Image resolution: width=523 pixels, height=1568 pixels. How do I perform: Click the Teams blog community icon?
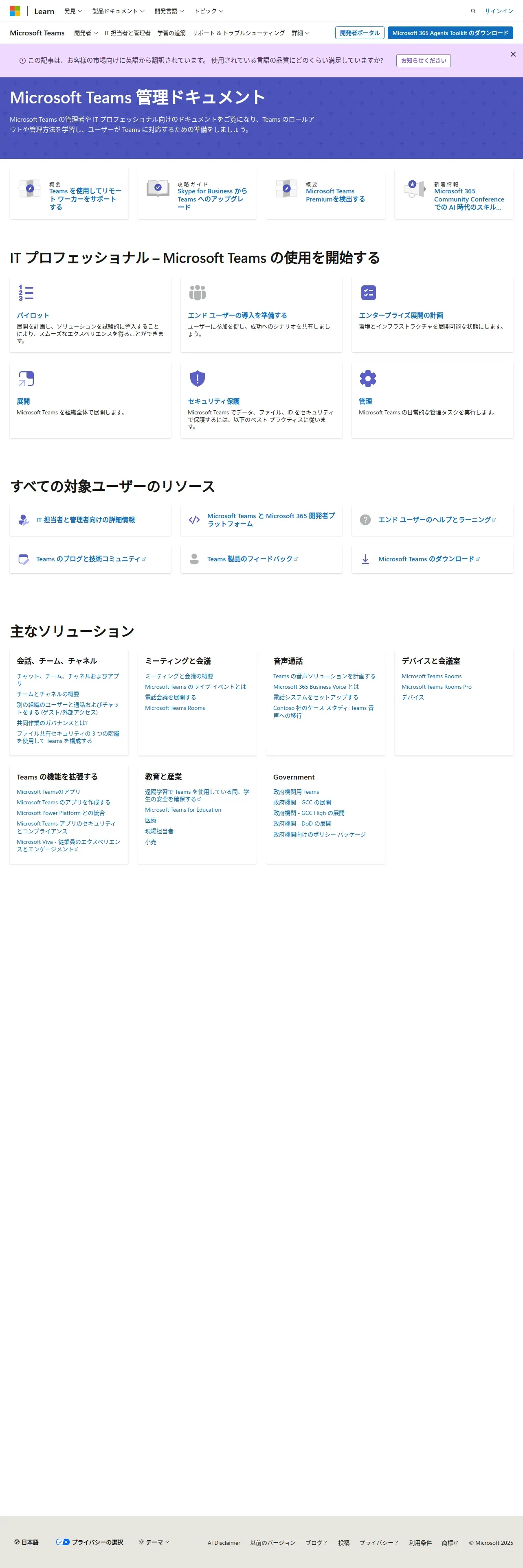coord(23,559)
